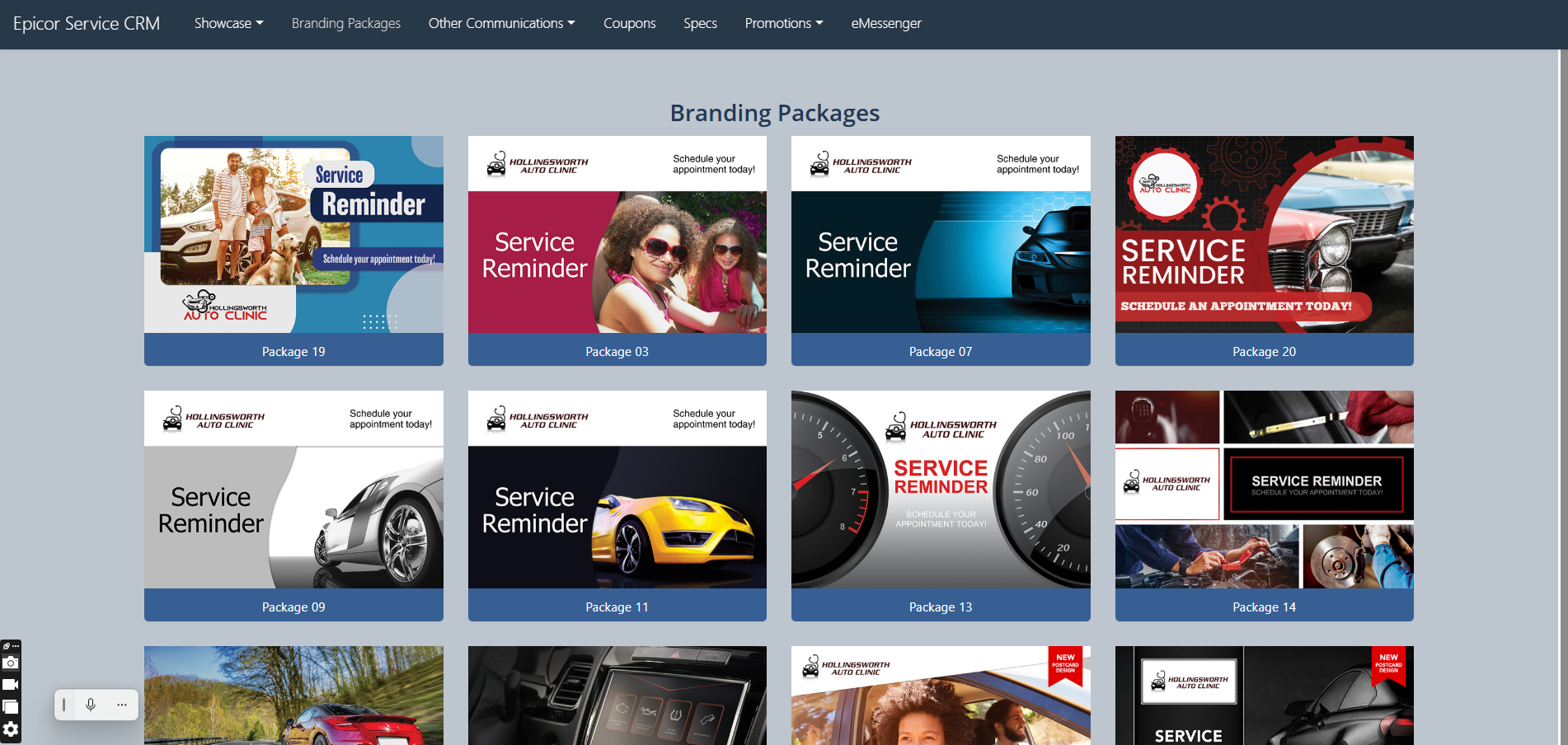
Task: Expand the Showcase dropdown menu
Action: pyautogui.click(x=228, y=23)
